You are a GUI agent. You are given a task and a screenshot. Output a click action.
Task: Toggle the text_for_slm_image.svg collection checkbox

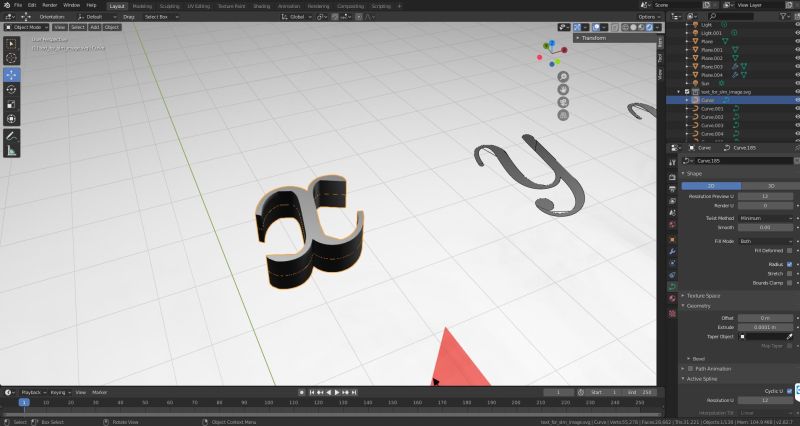[x=687, y=92]
